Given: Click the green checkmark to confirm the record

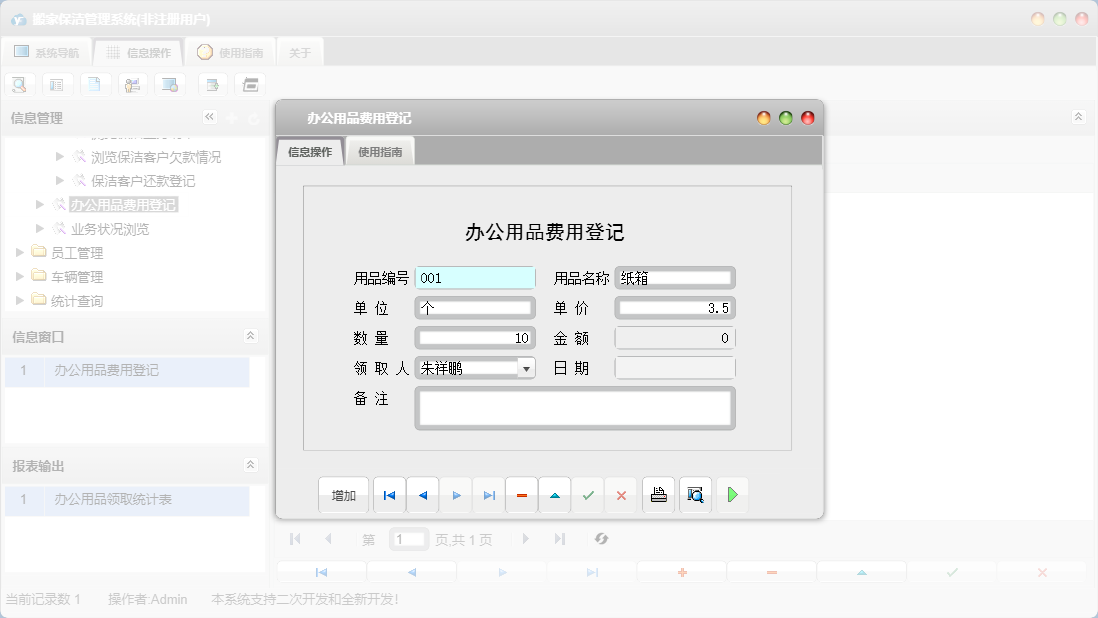Looking at the screenshot, I should (x=588, y=495).
